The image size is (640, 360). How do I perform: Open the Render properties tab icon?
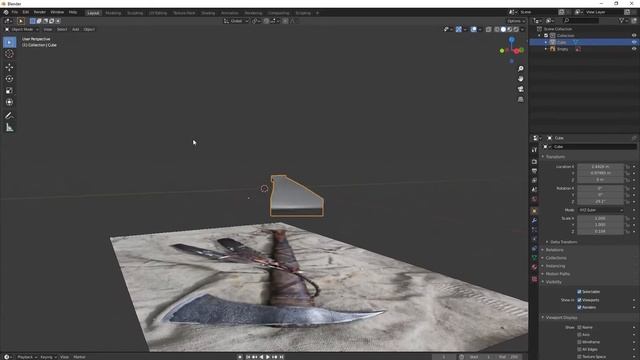coord(534,162)
